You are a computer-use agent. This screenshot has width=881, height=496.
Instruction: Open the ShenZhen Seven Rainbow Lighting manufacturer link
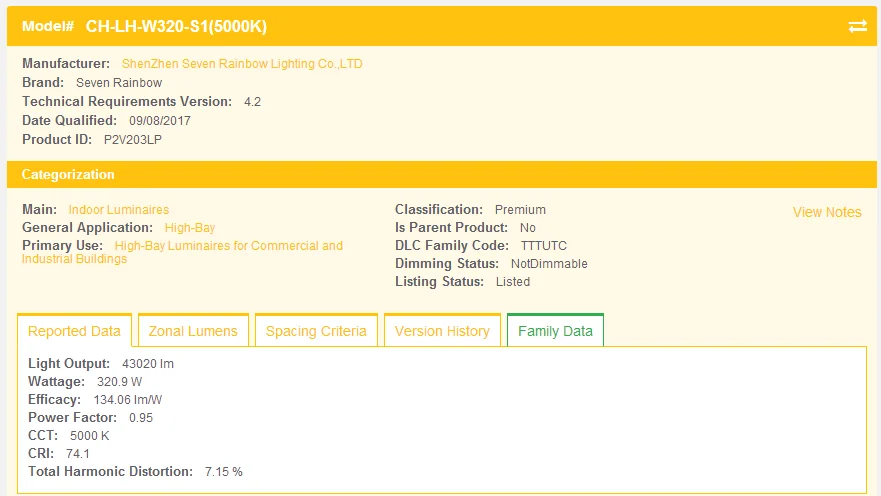coord(242,64)
